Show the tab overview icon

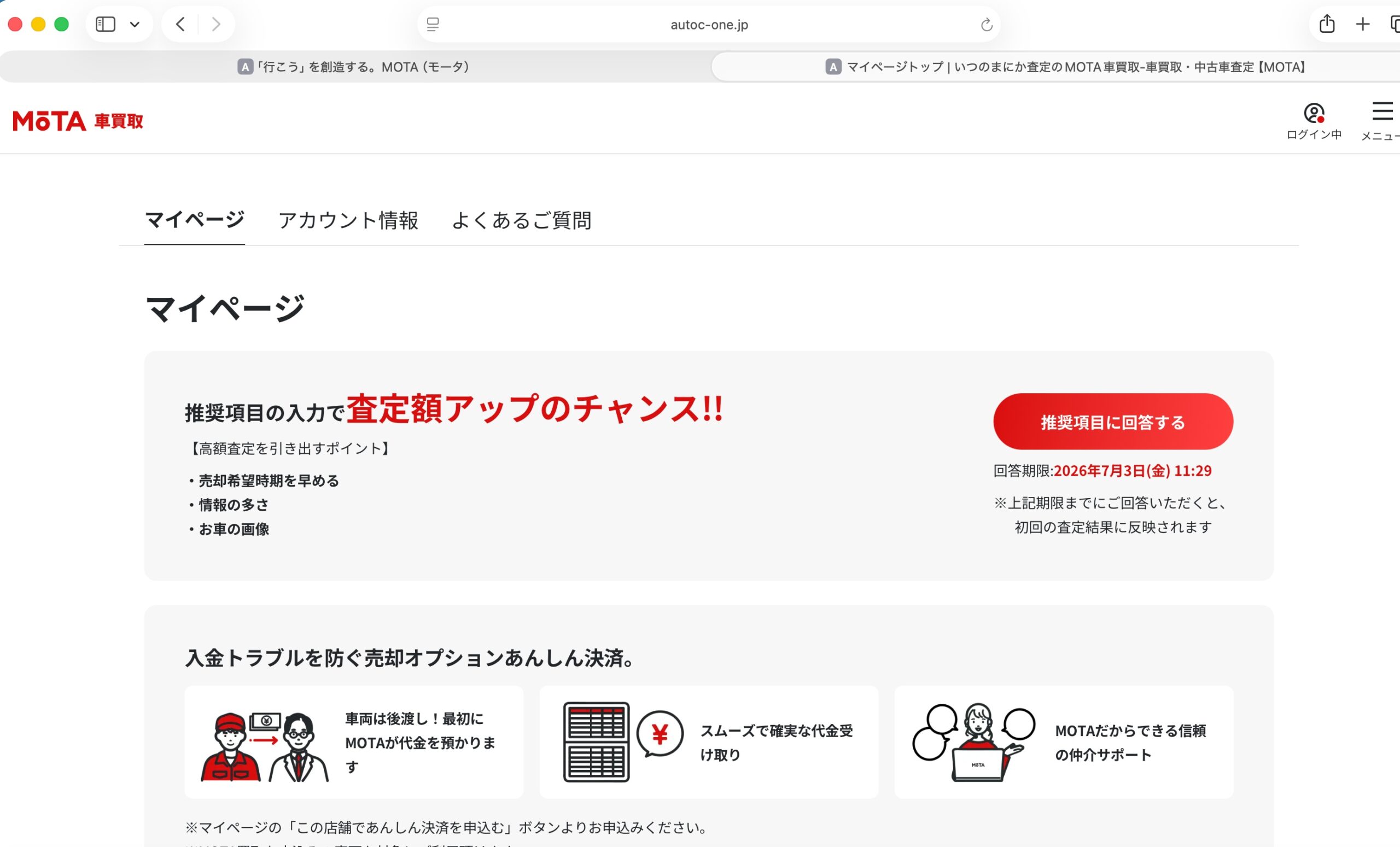coord(1395,25)
